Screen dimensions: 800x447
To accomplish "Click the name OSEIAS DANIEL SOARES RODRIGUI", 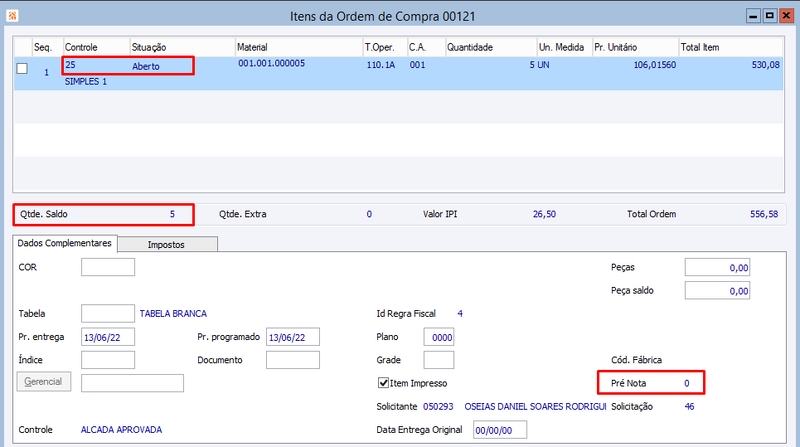I will [535, 407].
